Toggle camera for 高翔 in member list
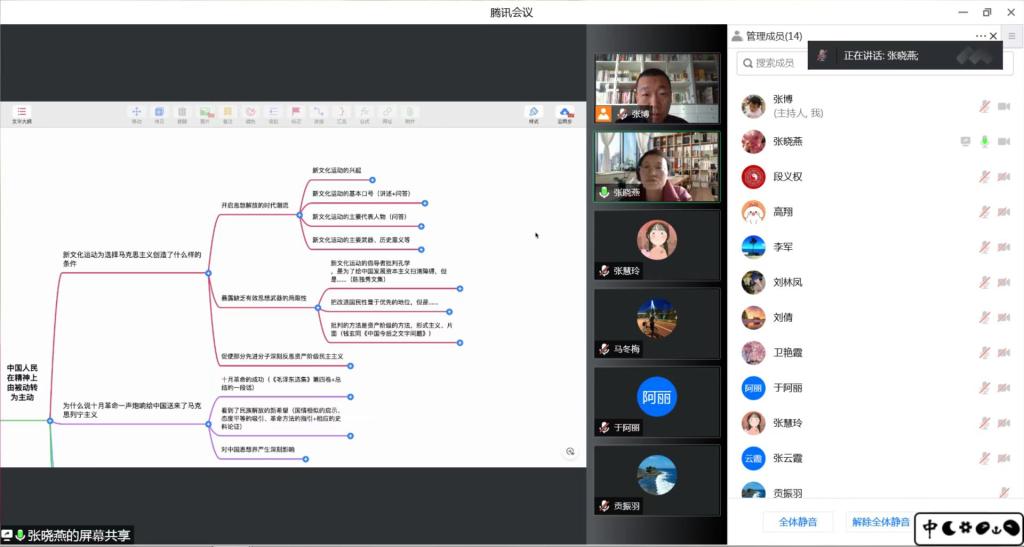This screenshot has width=1024, height=547. (x=1004, y=212)
